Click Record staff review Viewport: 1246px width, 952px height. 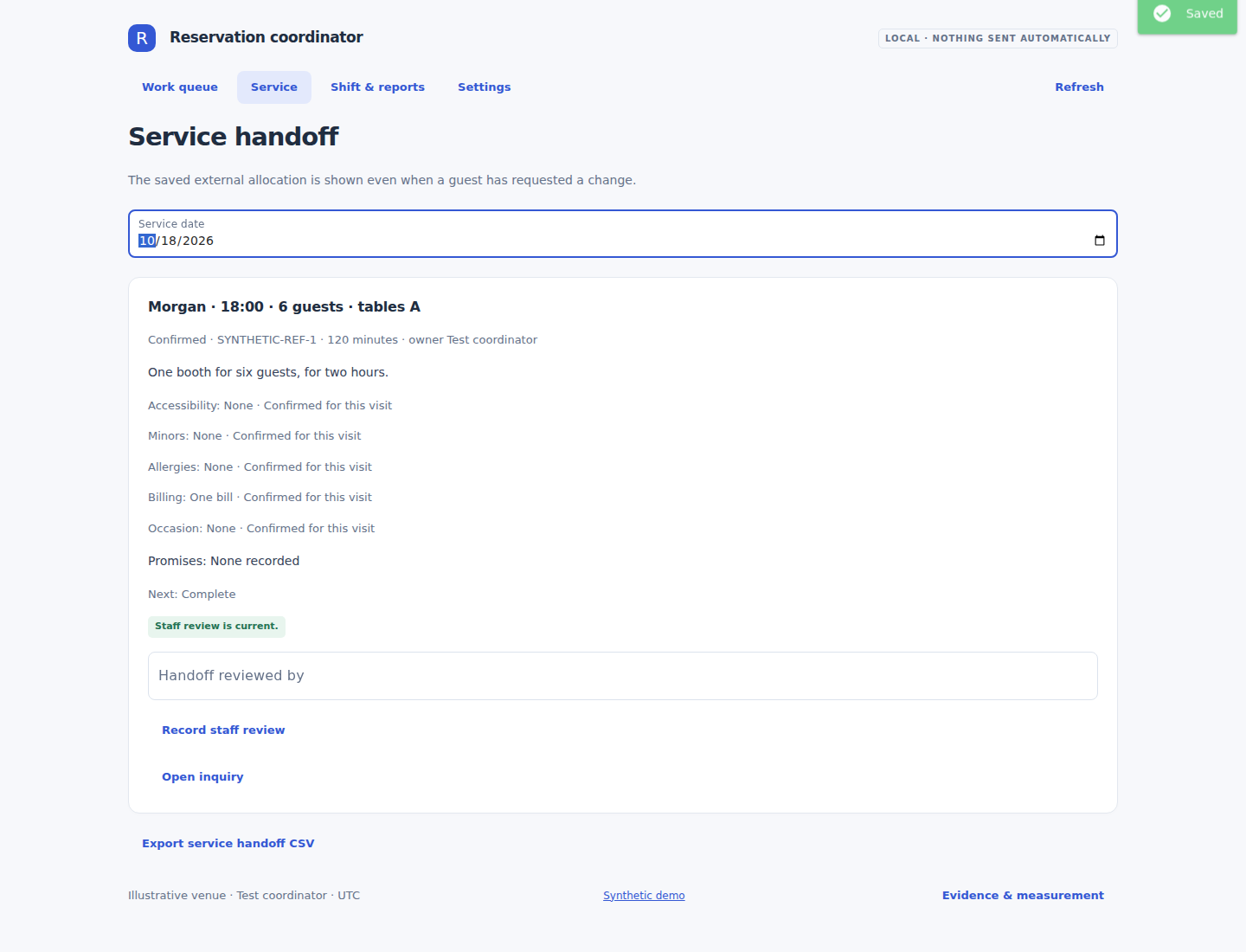tap(223, 730)
